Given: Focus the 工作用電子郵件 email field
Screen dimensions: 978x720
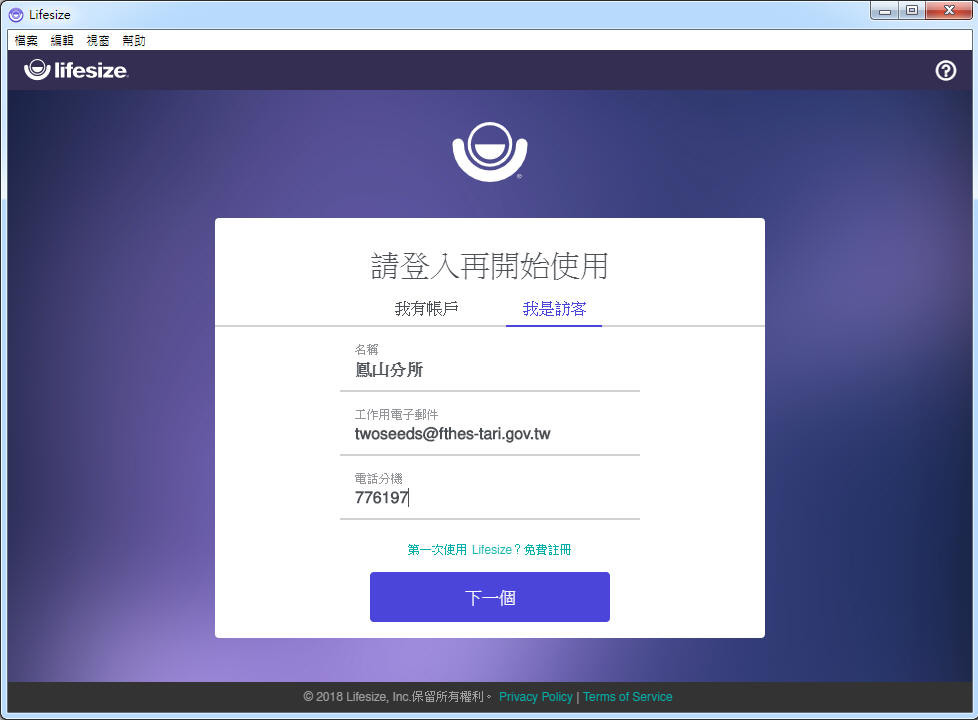Looking at the screenshot, I should click(490, 434).
